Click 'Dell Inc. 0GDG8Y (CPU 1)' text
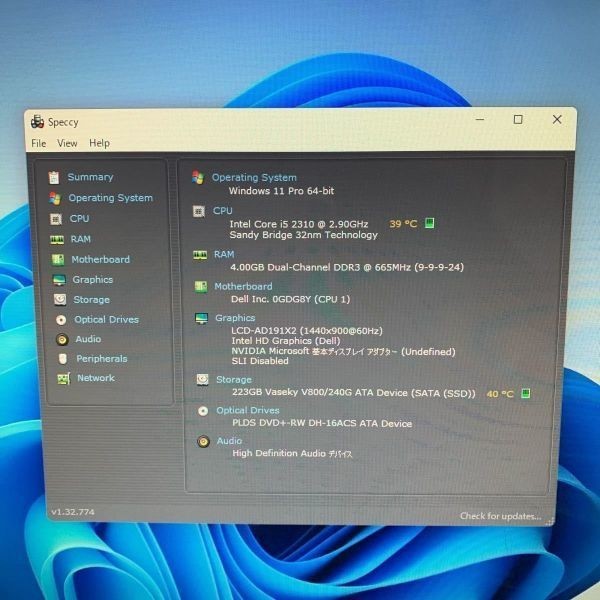This screenshot has width=600, height=600. [290, 299]
